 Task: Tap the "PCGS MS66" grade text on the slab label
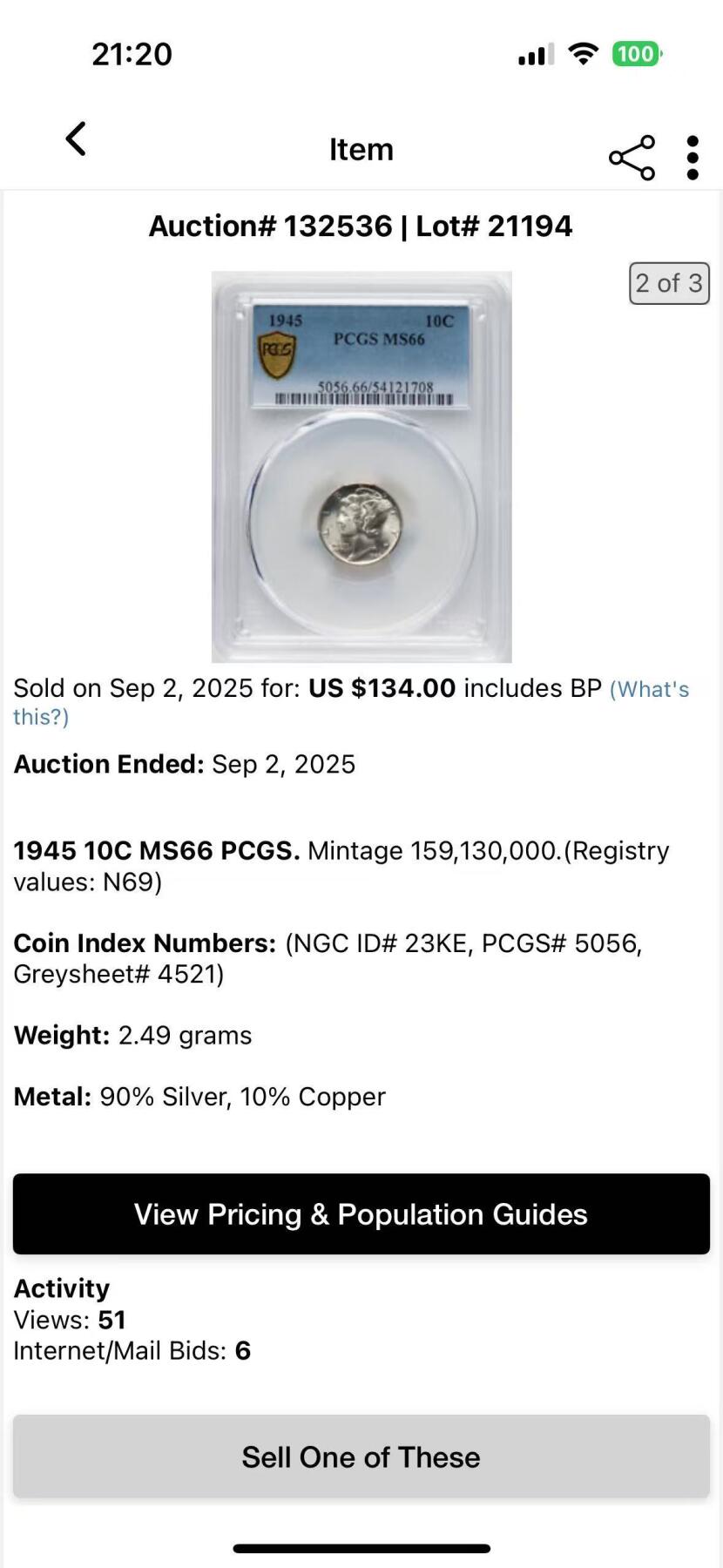coord(379,339)
